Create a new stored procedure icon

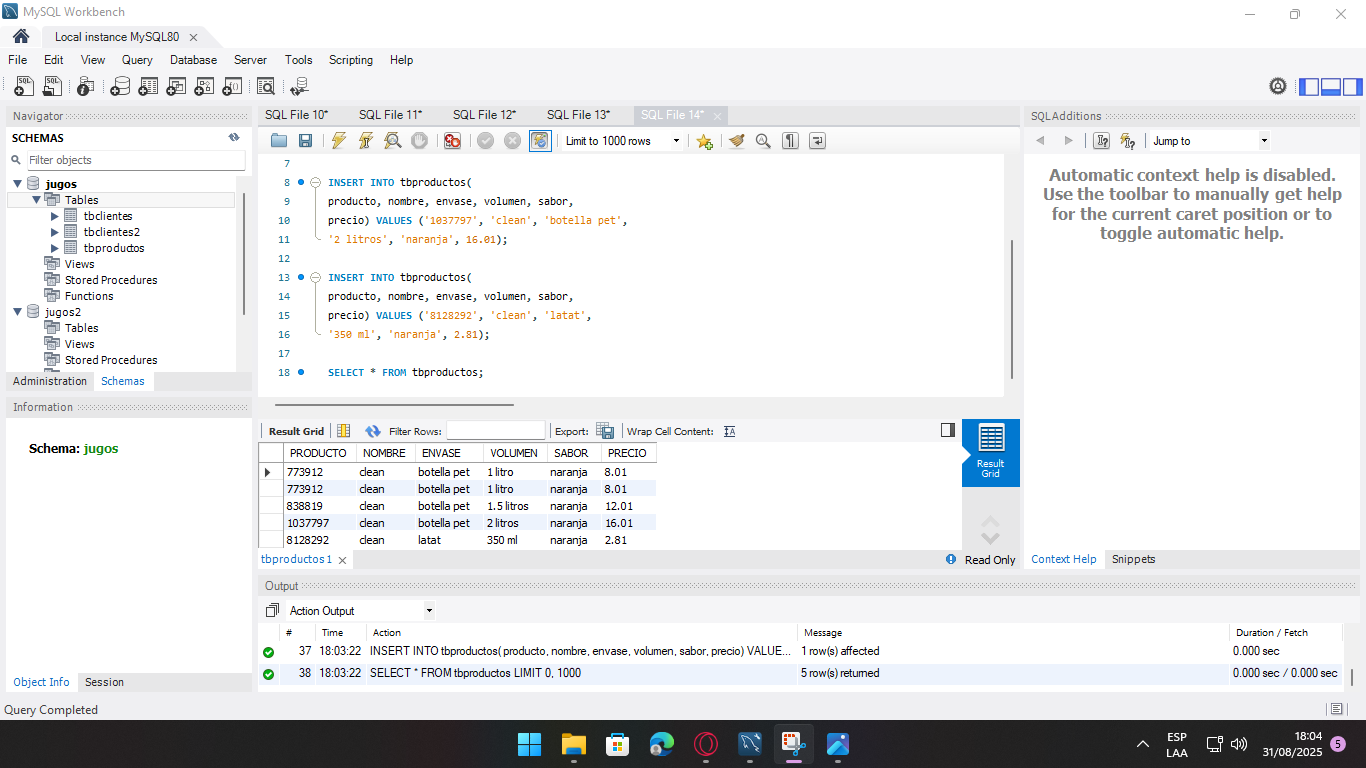click(x=204, y=87)
